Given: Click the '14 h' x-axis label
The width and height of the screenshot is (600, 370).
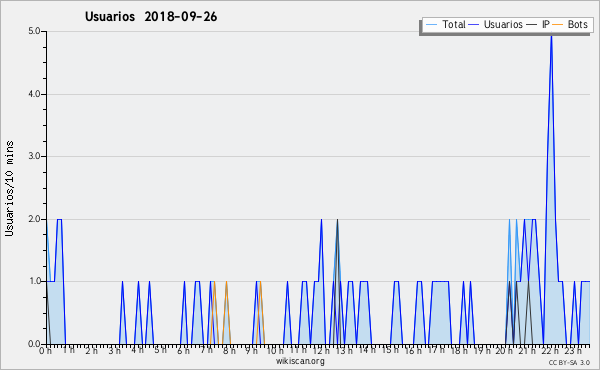Looking at the screenshot, I should point(367,350).
